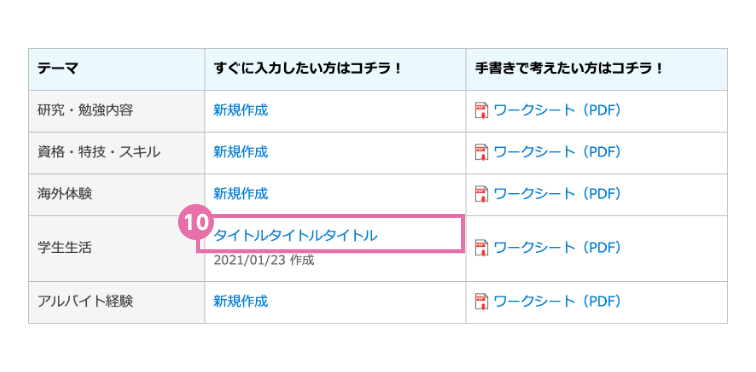Viewport: 756px width, 372px height.
Task: Open 新規作成 for 研究・勉強内容
Action: tap(241, 110)
